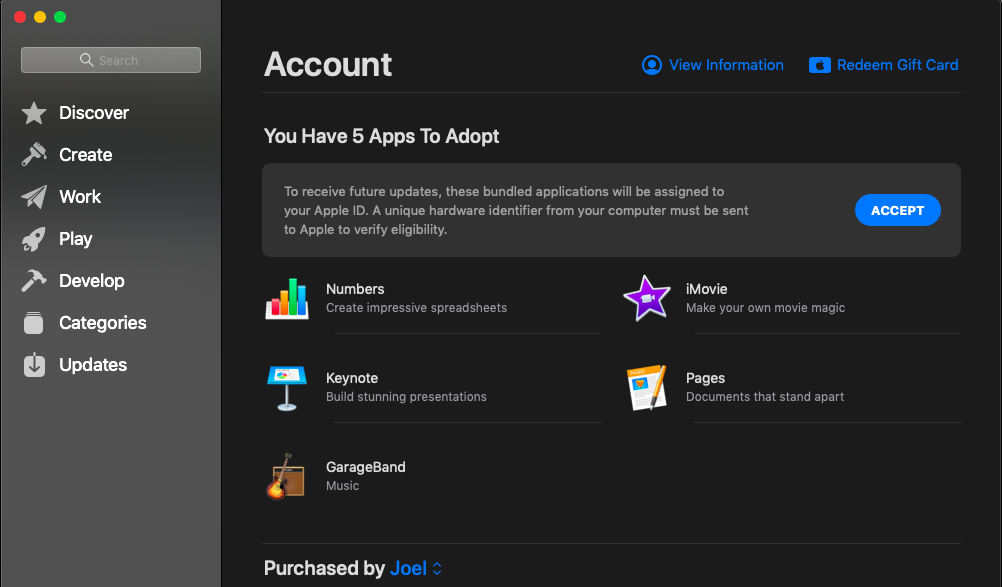Click the Categories stack icon
1002x587 pixels.
[x=34, y=322]
